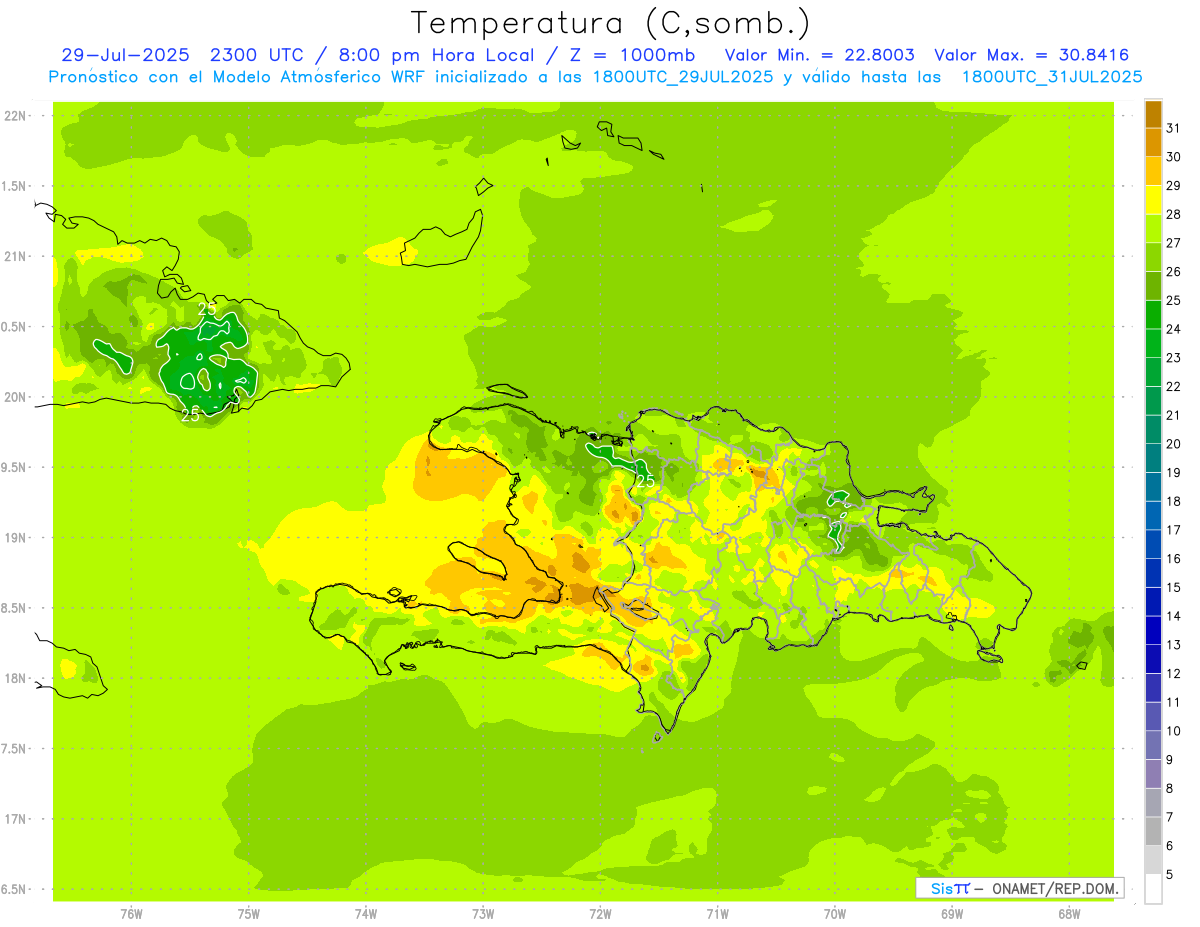
Task: Click the map title 'Temperatura (C,somb.)'
Action: [611, 22]
